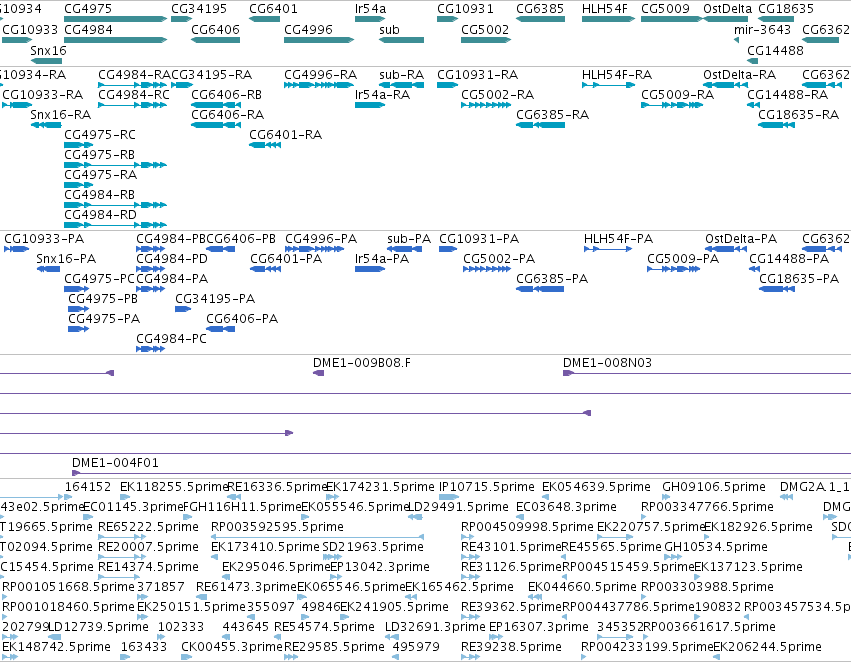
Task: Select the CG5002-PA protein label
Action: tap(499, 258)
